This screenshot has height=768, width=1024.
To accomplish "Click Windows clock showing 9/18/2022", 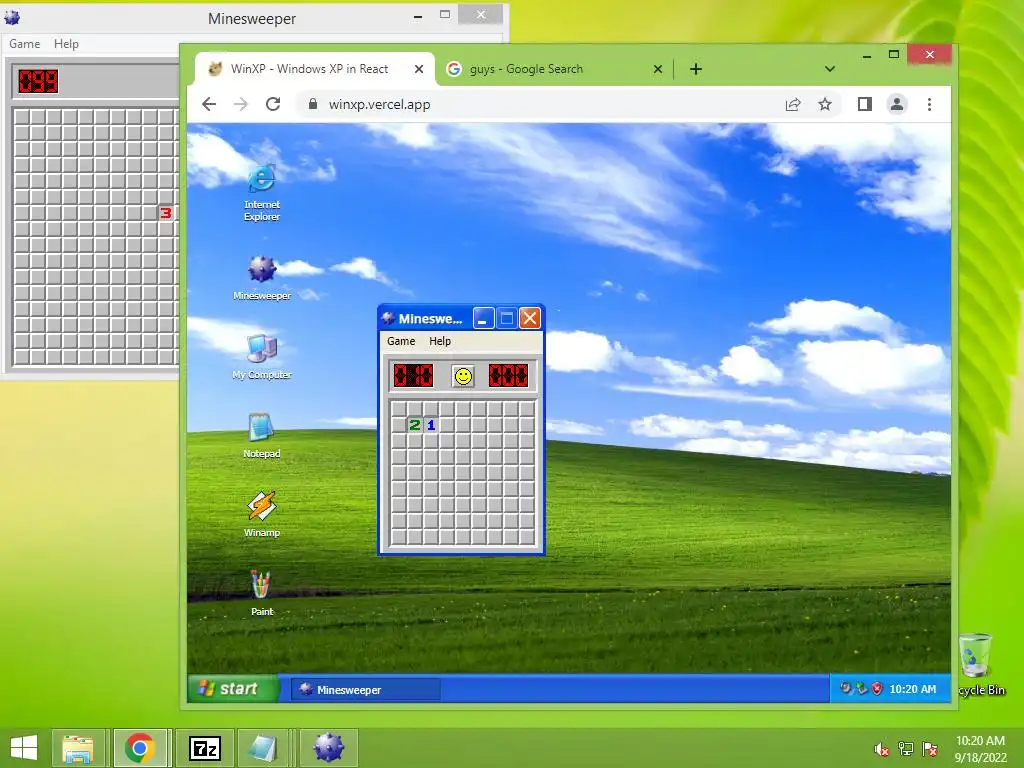I will coord(980,749).
